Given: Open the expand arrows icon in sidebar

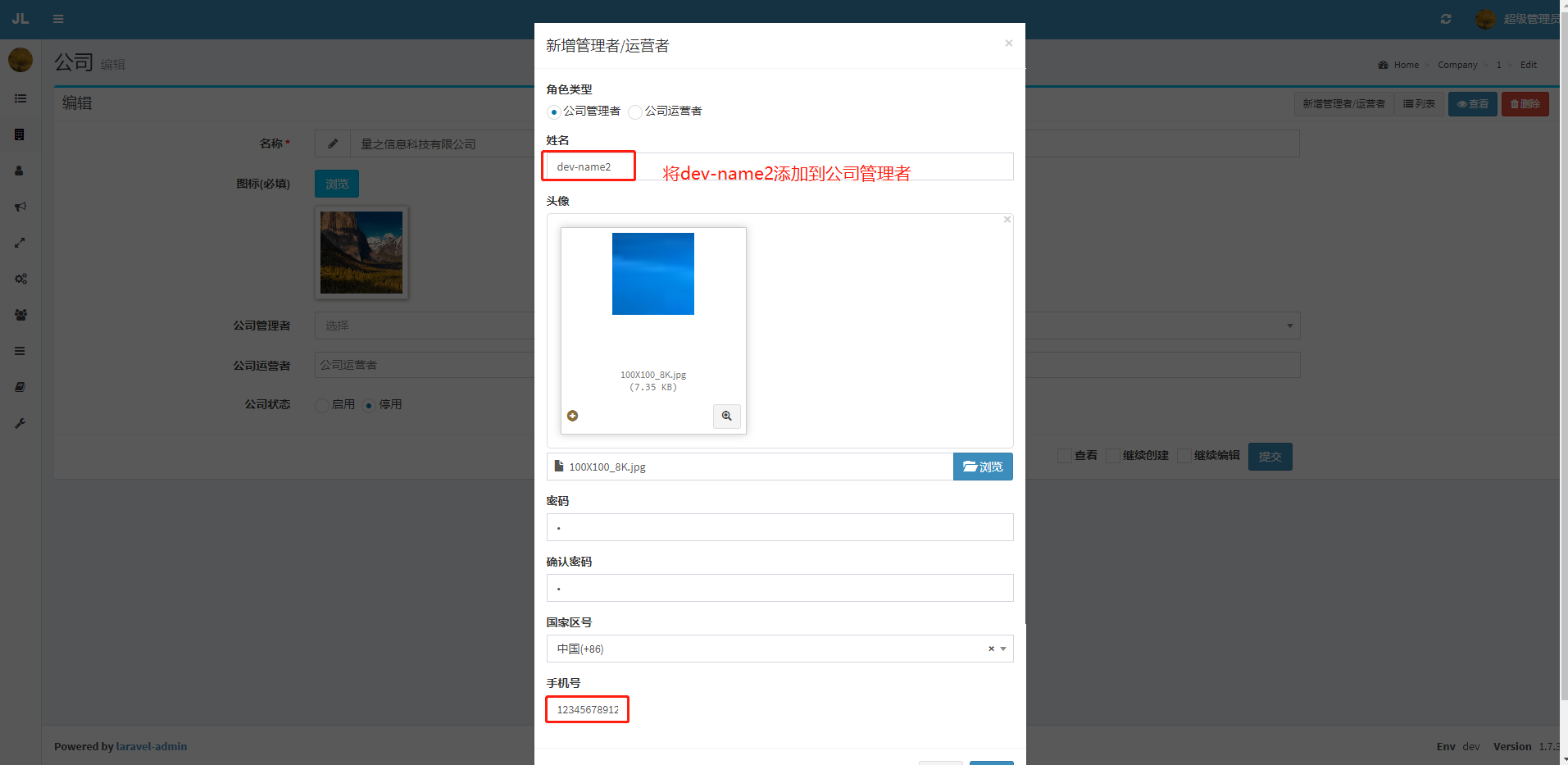Looking at the screenshot, I should coord(20,243).
